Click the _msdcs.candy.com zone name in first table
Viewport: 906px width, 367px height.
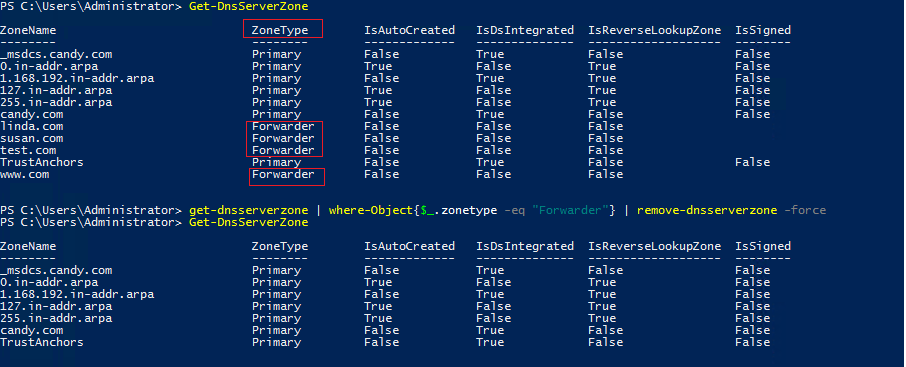56,54
